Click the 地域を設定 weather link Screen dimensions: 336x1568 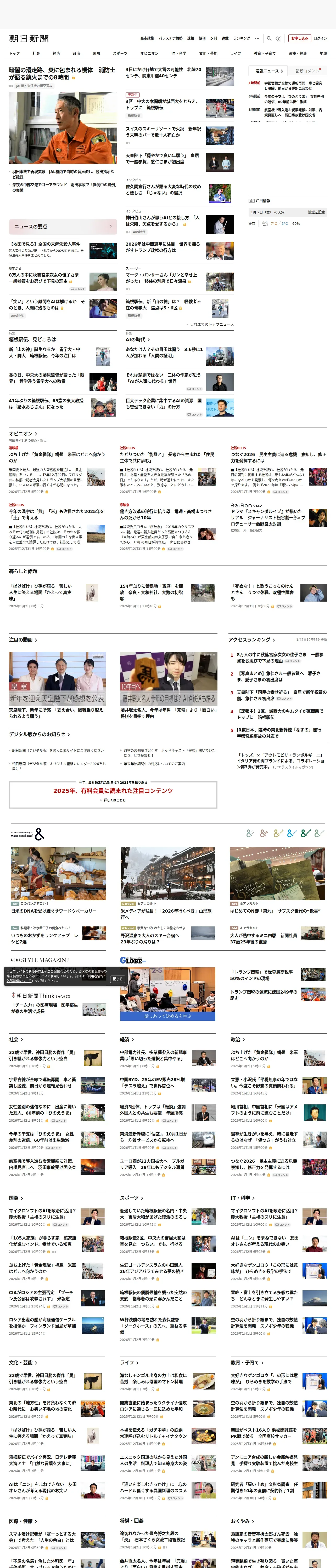316,212
